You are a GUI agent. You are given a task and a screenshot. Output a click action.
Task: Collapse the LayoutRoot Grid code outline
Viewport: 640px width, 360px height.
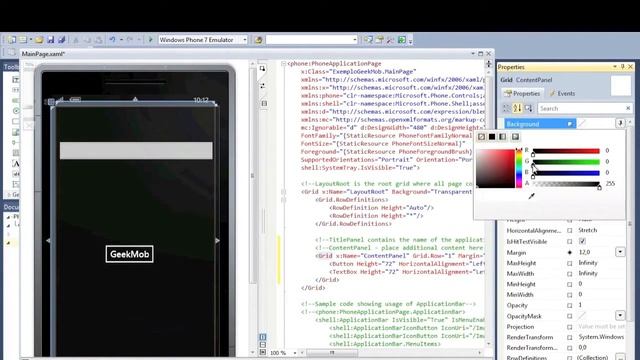pos(283,192)
